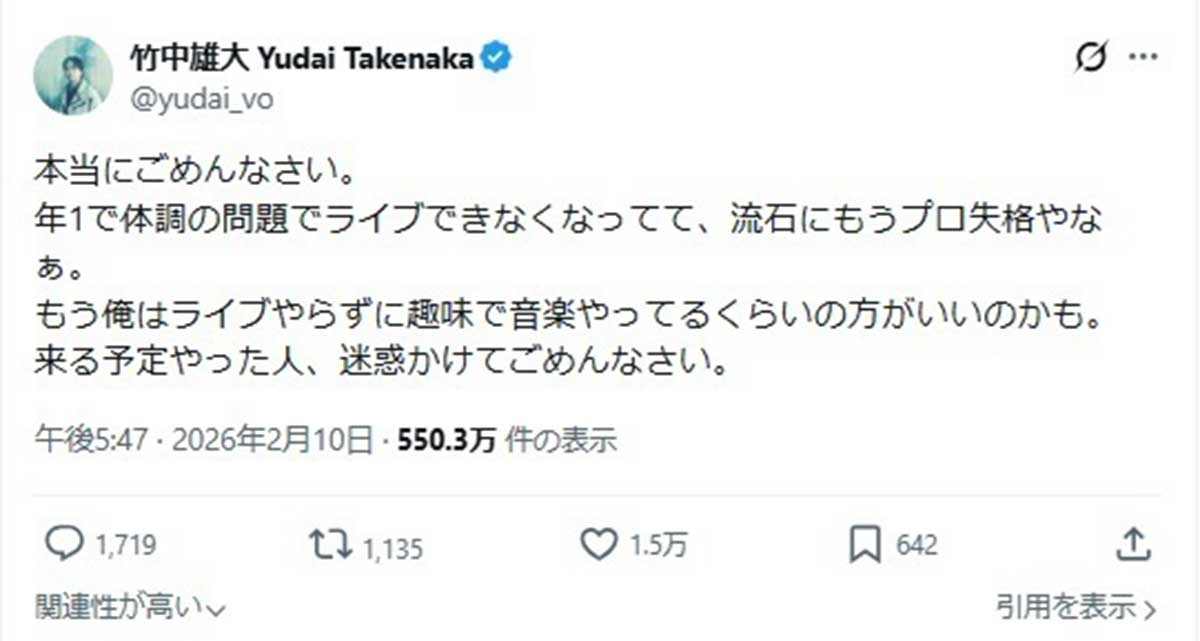1200x641 pixels.
Task: Open the 550.3万 件の表示 view count
Action: (x=507, y=438)
